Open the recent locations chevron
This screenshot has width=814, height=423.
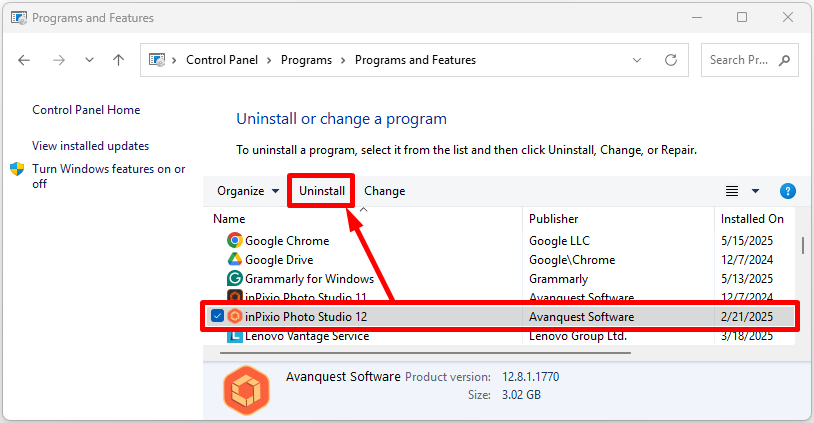pyautogui.click(x=89, y=60)
